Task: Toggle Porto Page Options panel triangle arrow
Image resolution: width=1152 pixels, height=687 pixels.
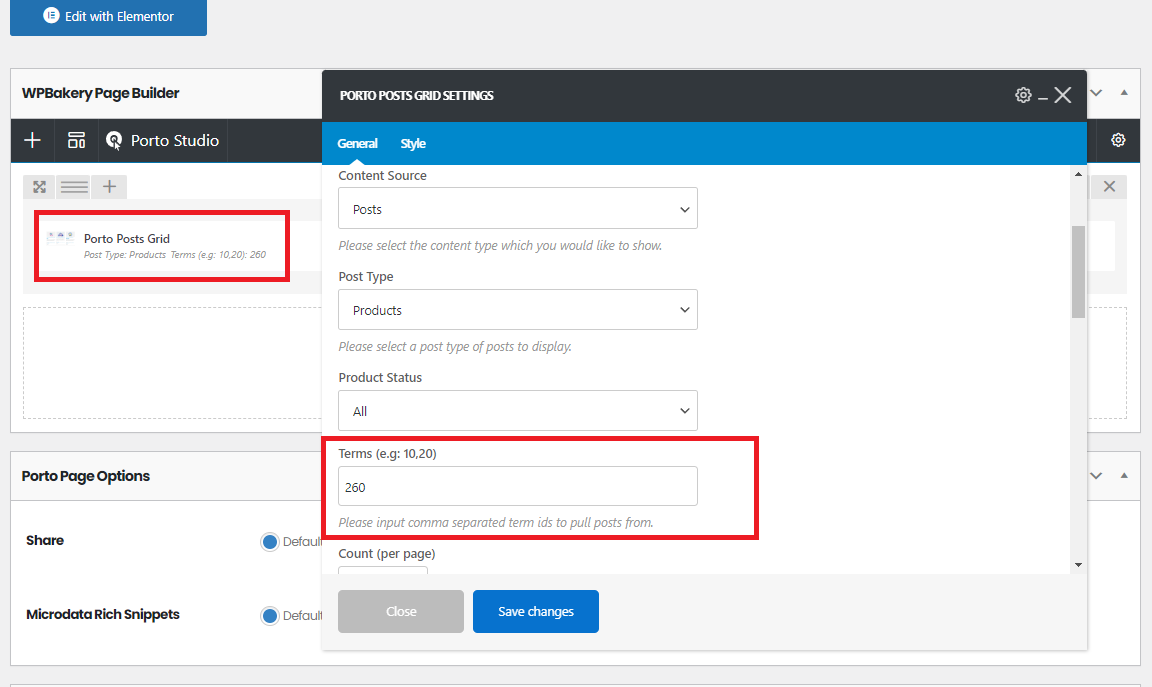Action: (x=1123, y=475)
